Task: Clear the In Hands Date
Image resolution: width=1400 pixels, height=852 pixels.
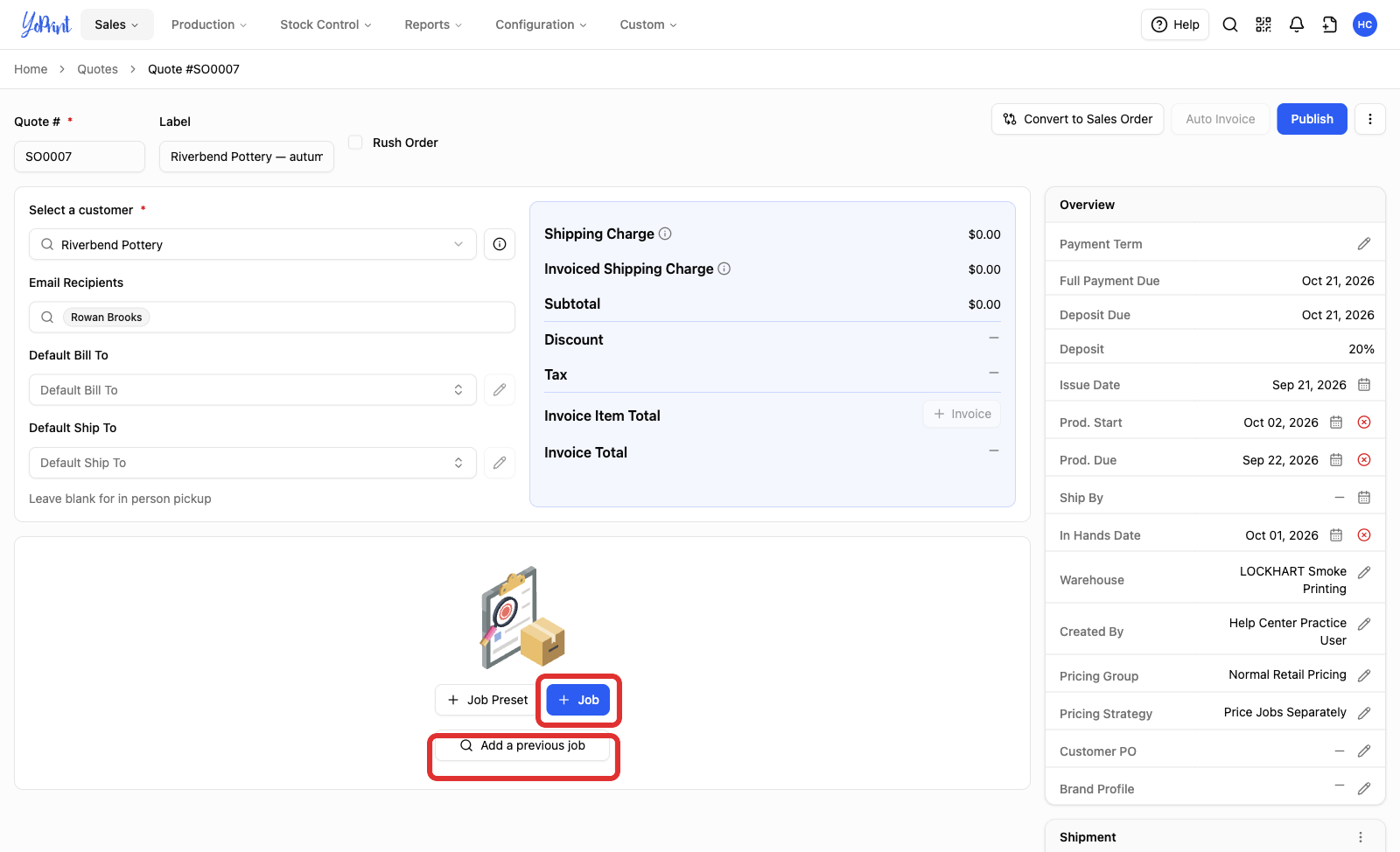Action: click(x=1364, y=535)
